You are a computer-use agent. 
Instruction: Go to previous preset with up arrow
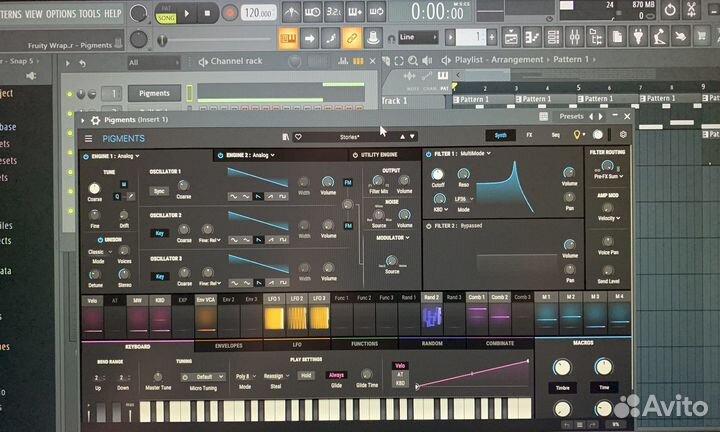[x=402, y=136]
